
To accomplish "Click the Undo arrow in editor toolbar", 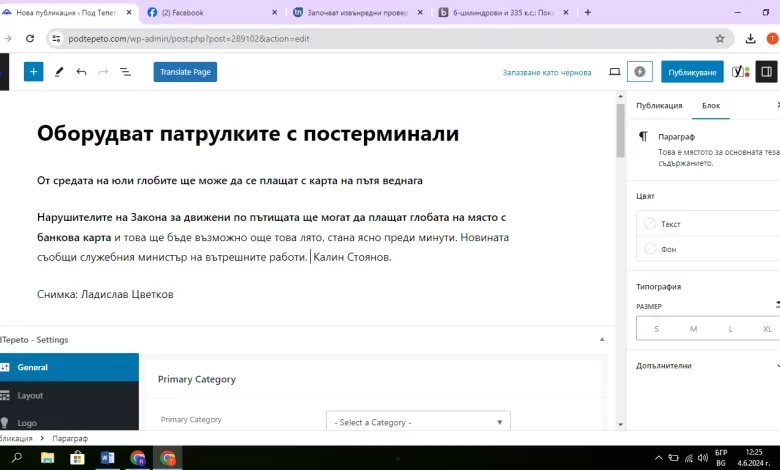I will click(81, 72).
